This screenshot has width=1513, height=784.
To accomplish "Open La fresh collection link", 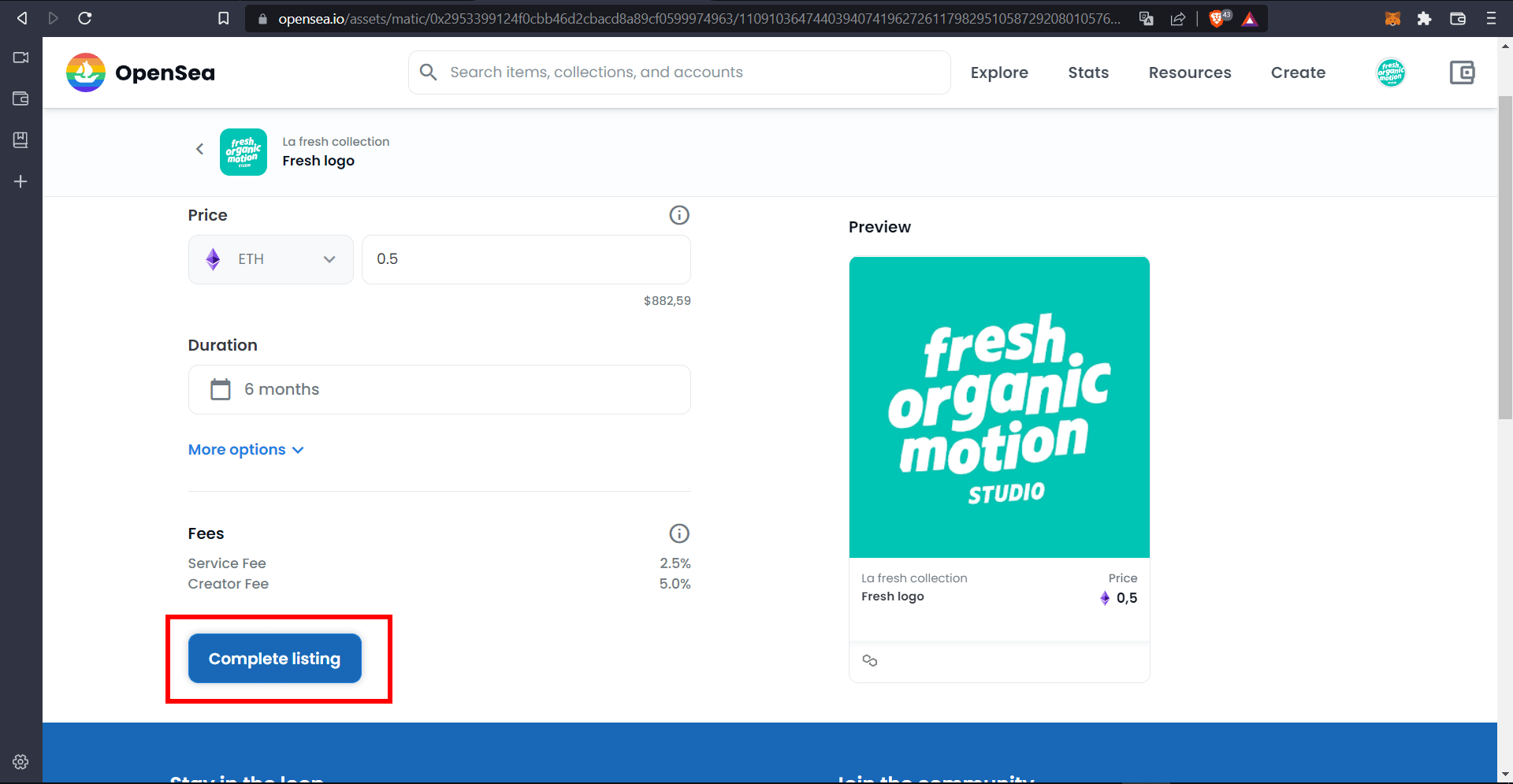I will point(336,142).
